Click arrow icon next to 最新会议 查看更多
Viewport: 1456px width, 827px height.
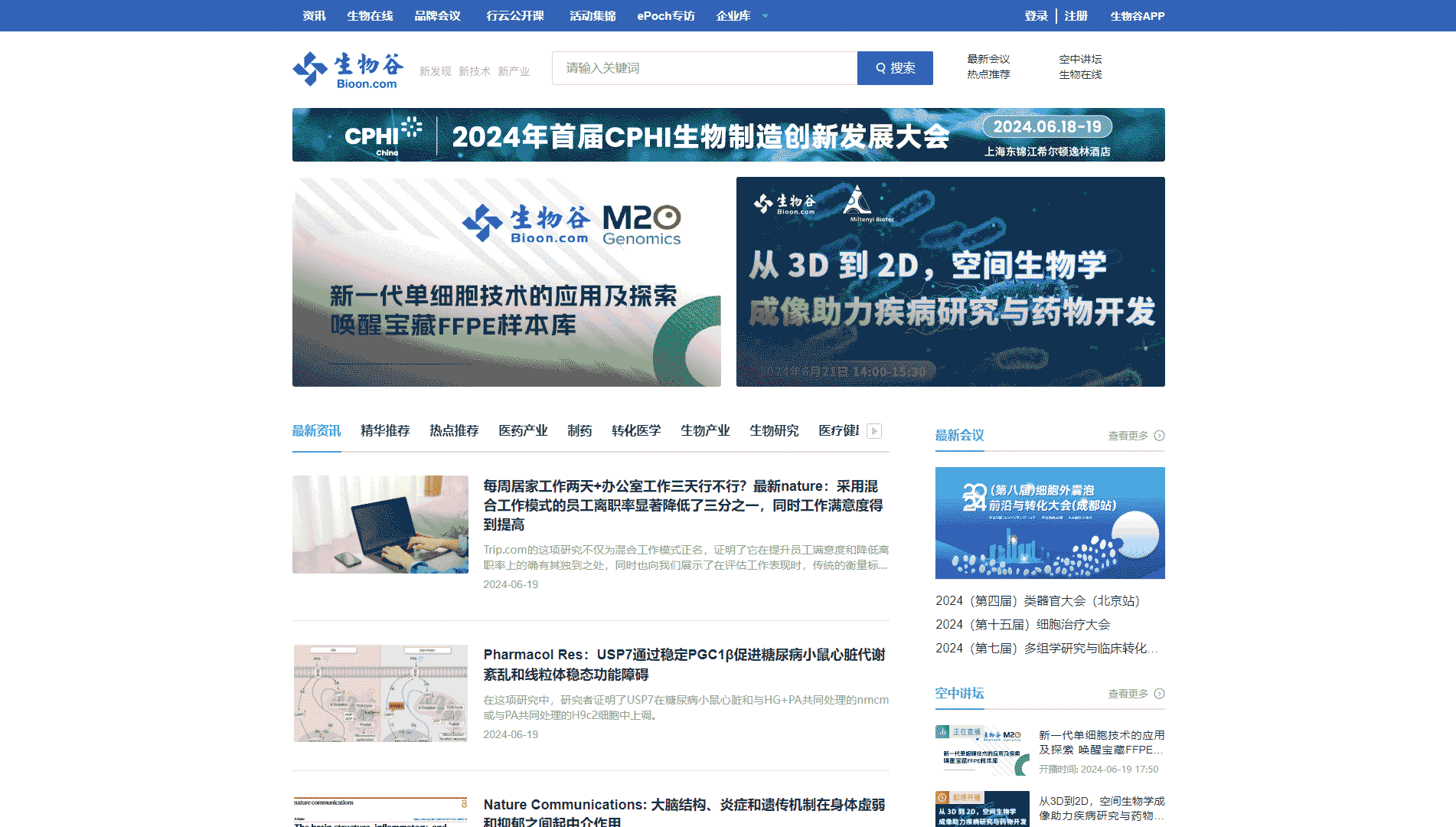pos(1159,436)
